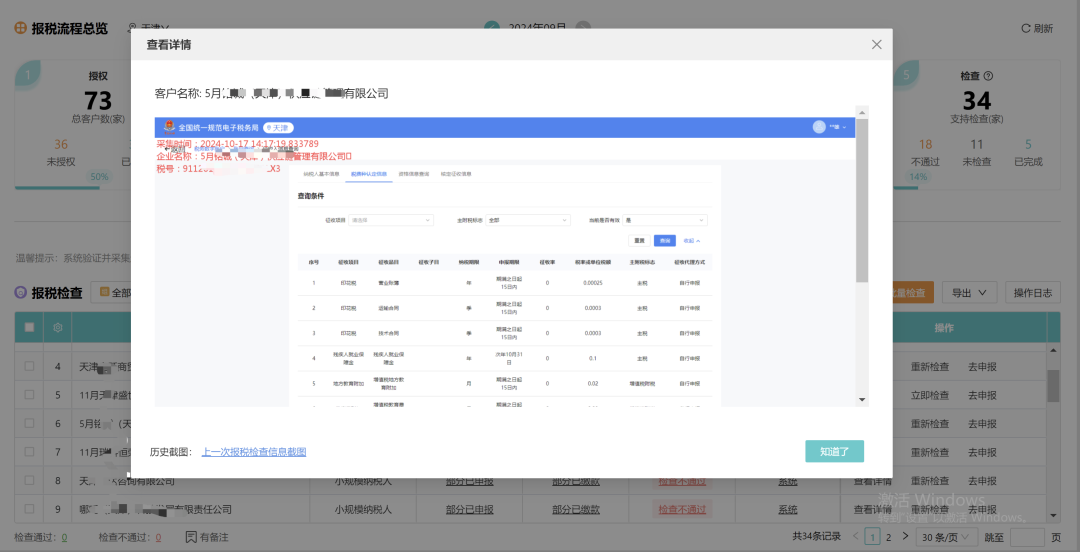
Task: Tick the checkbox for row 5
Action: [30, 395]
